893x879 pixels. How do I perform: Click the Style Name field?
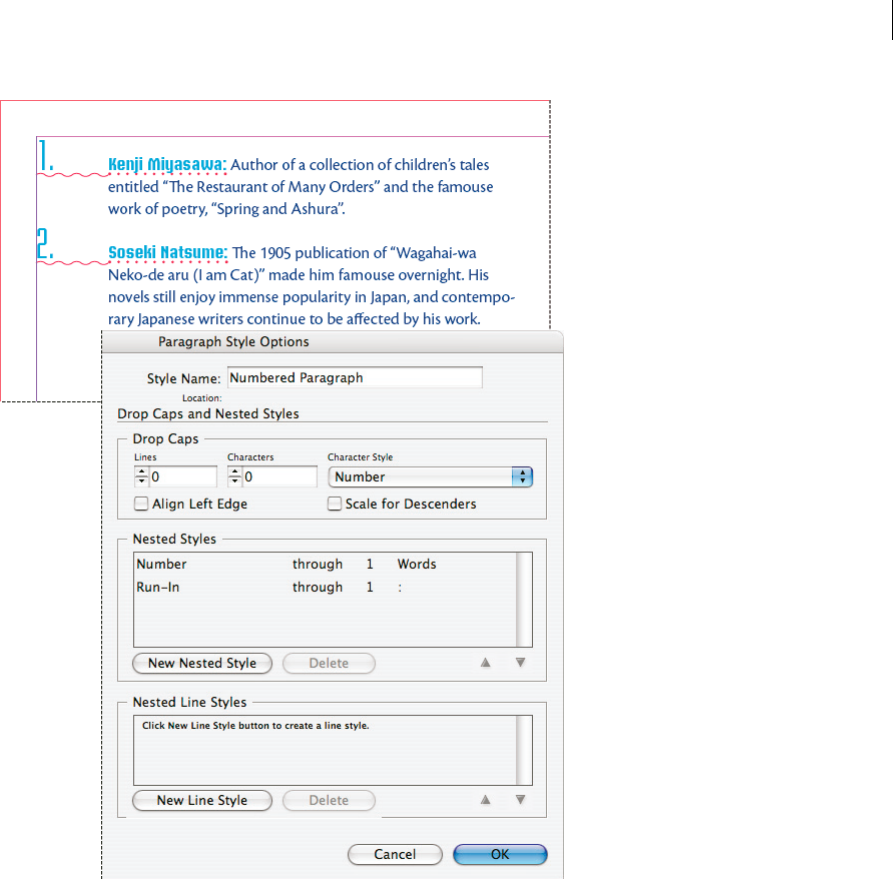tap(355, 378)
